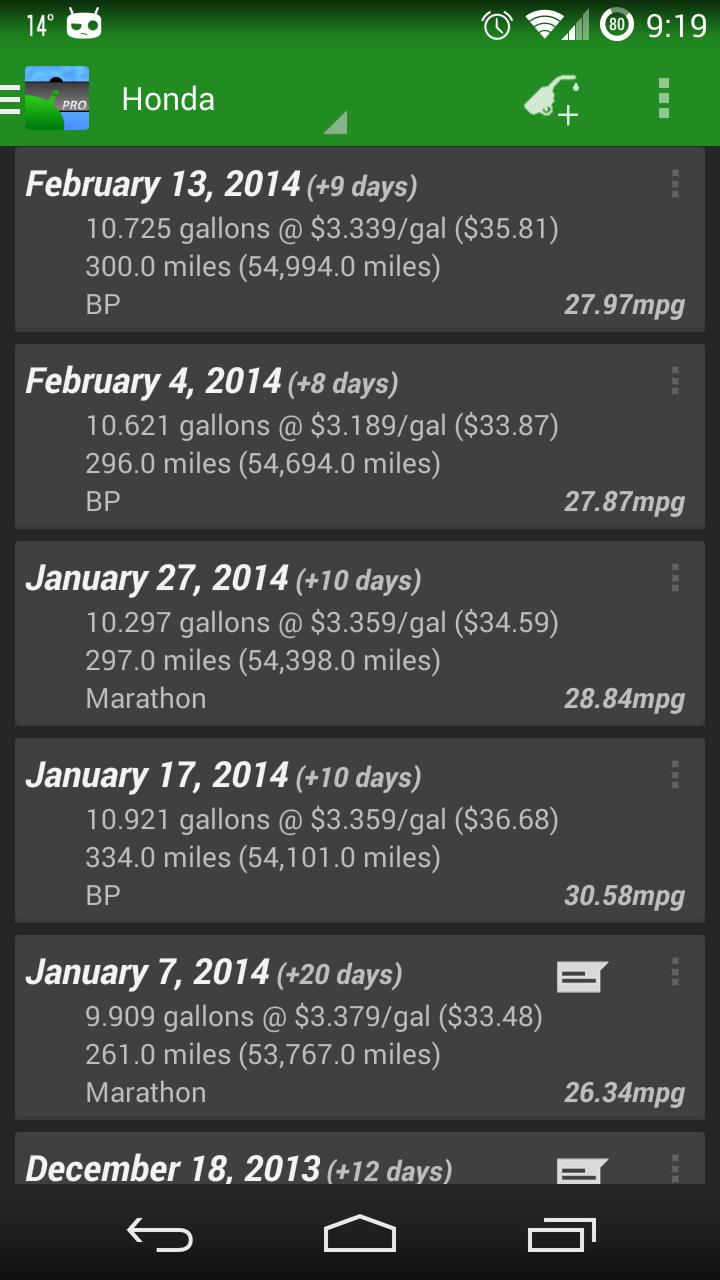Open the recent apps button

[x=562, y=1235]
